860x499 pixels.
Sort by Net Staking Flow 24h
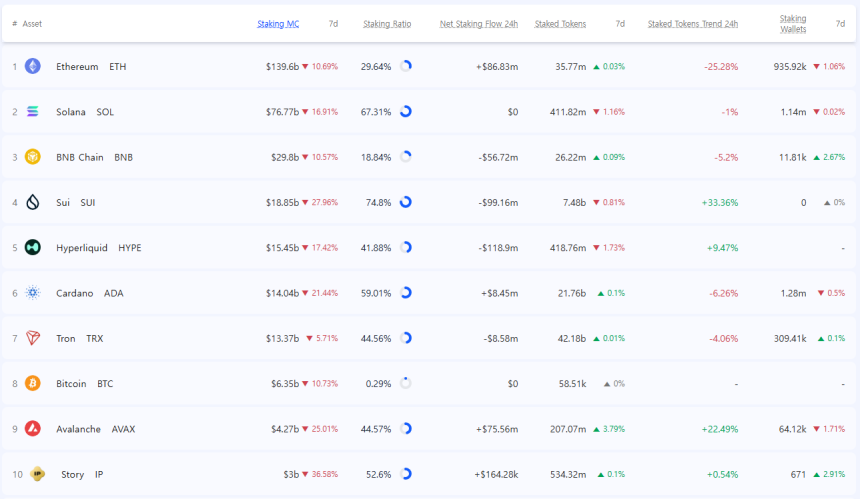pos(479,23)
